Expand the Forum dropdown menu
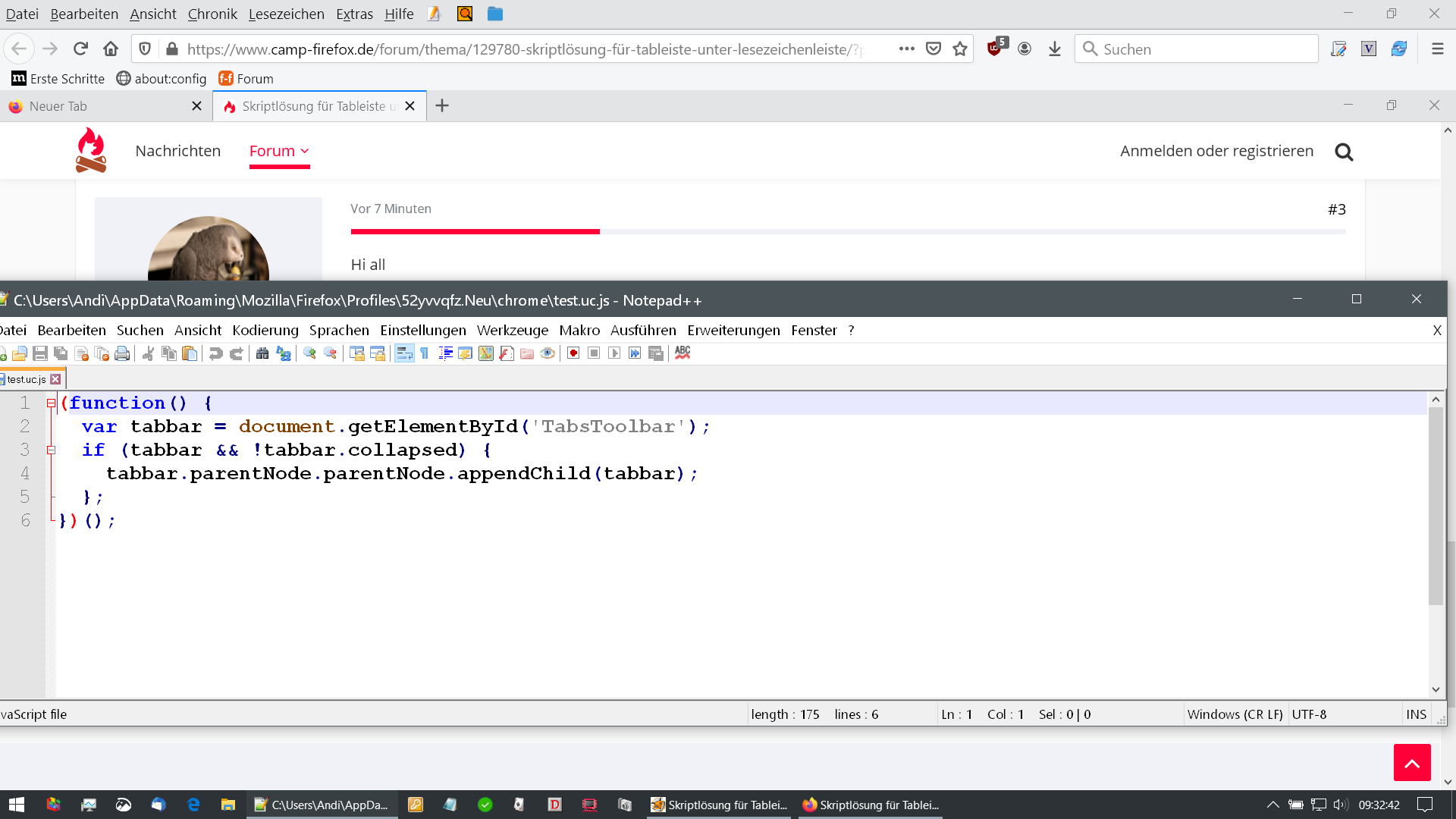 [x=279, y=151]
